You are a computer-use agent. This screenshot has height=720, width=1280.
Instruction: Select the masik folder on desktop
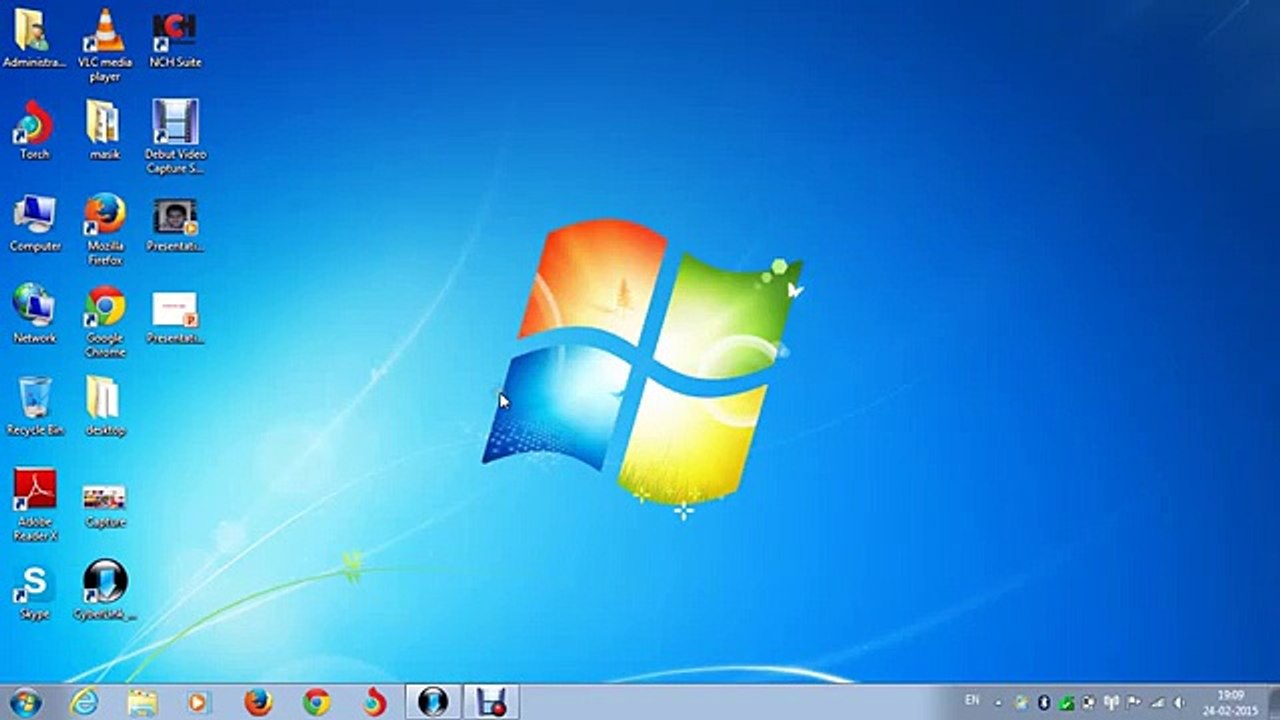point(104,130)
